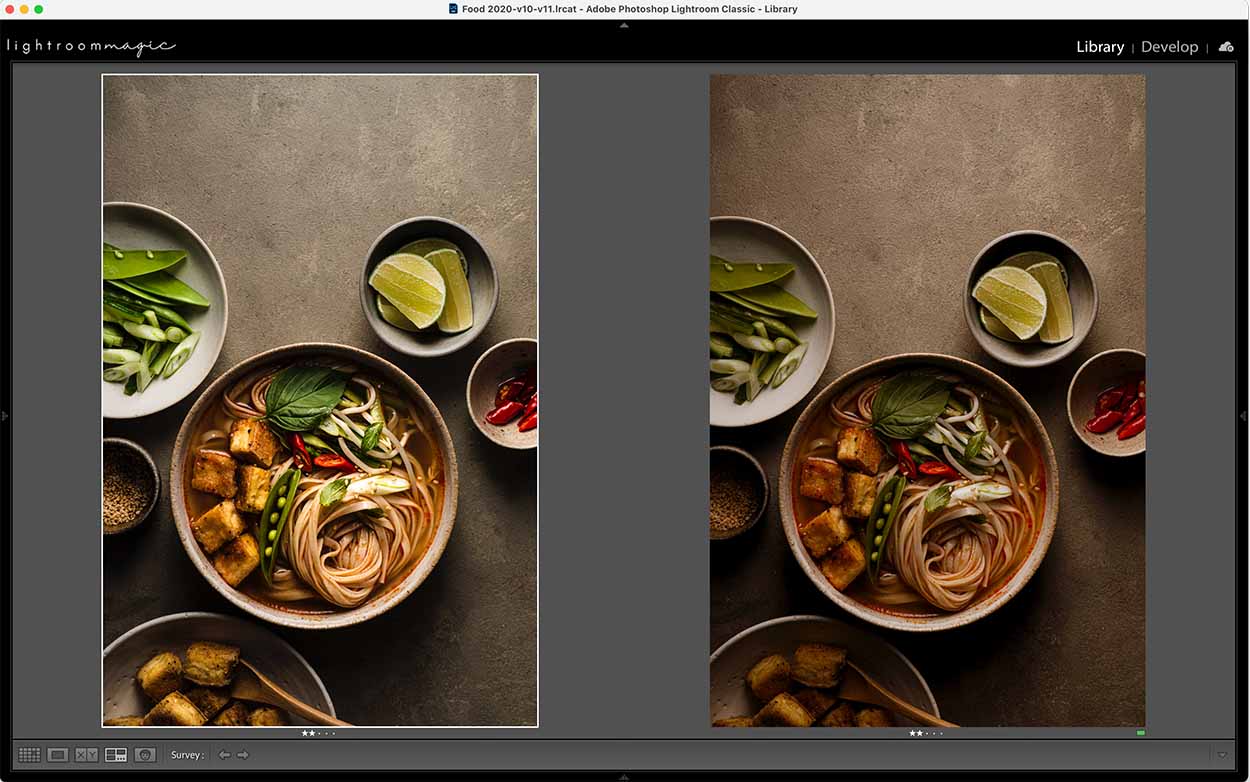The width and height of the screenshot is (1250, 782).
Task: Select the right survey photo
Action: [928, 400]
